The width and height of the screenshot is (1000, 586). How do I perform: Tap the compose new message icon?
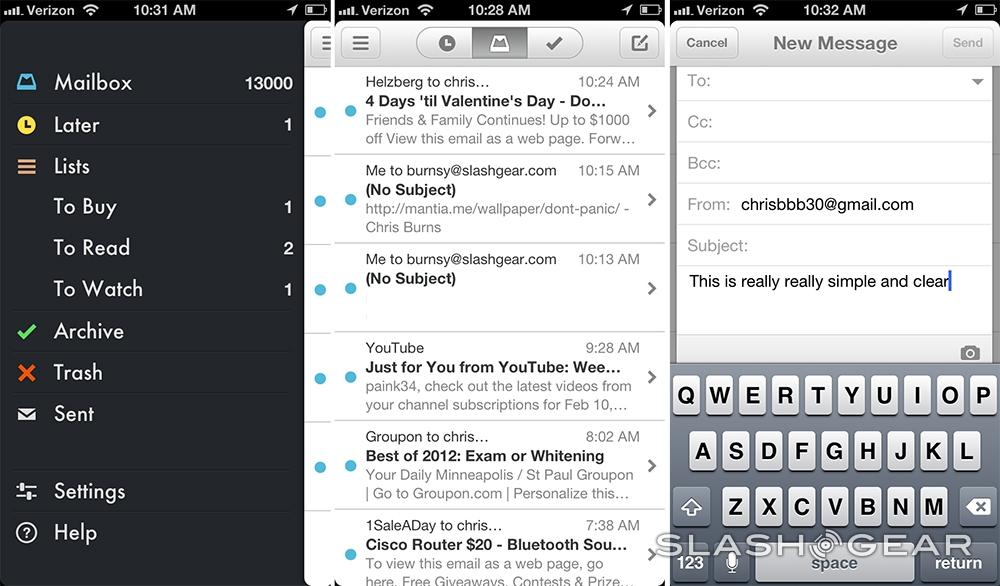point(639,44)
